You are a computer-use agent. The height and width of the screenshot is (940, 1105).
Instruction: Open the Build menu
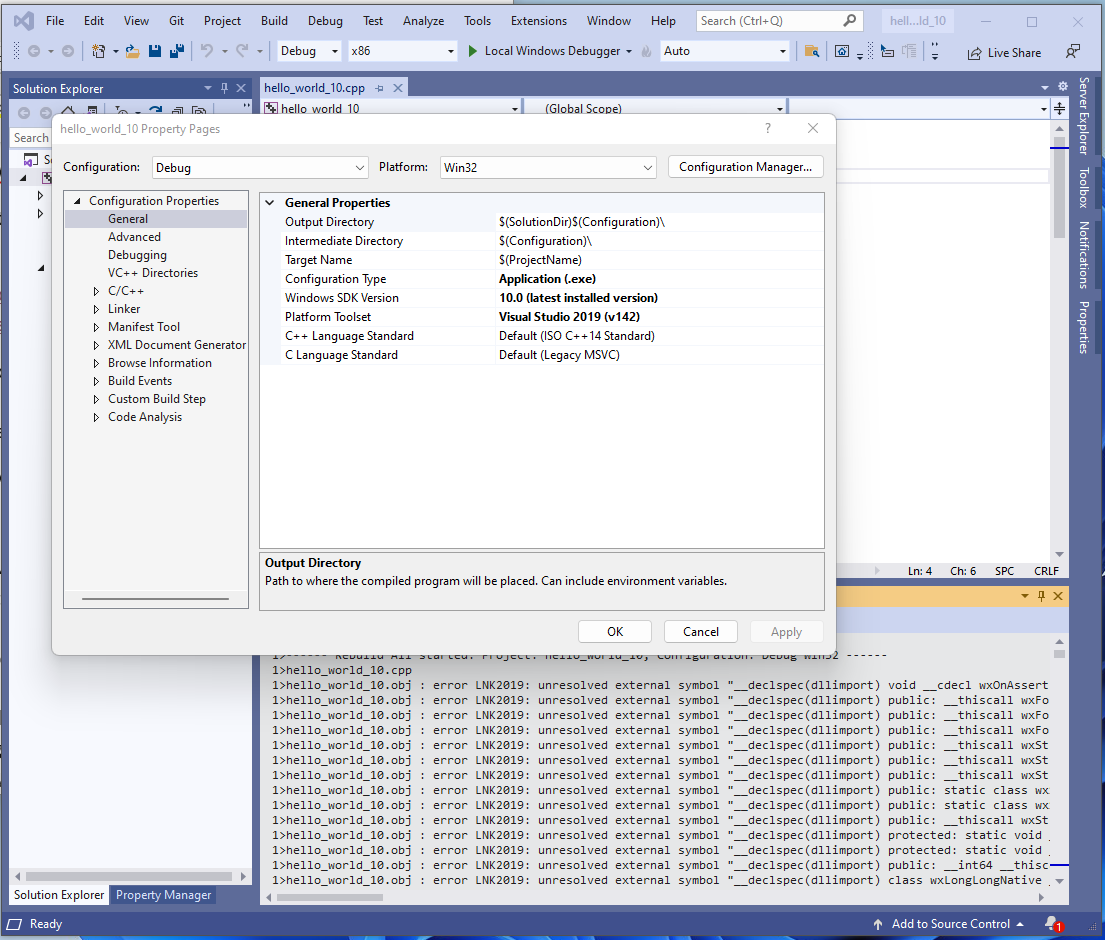[274, 20]
